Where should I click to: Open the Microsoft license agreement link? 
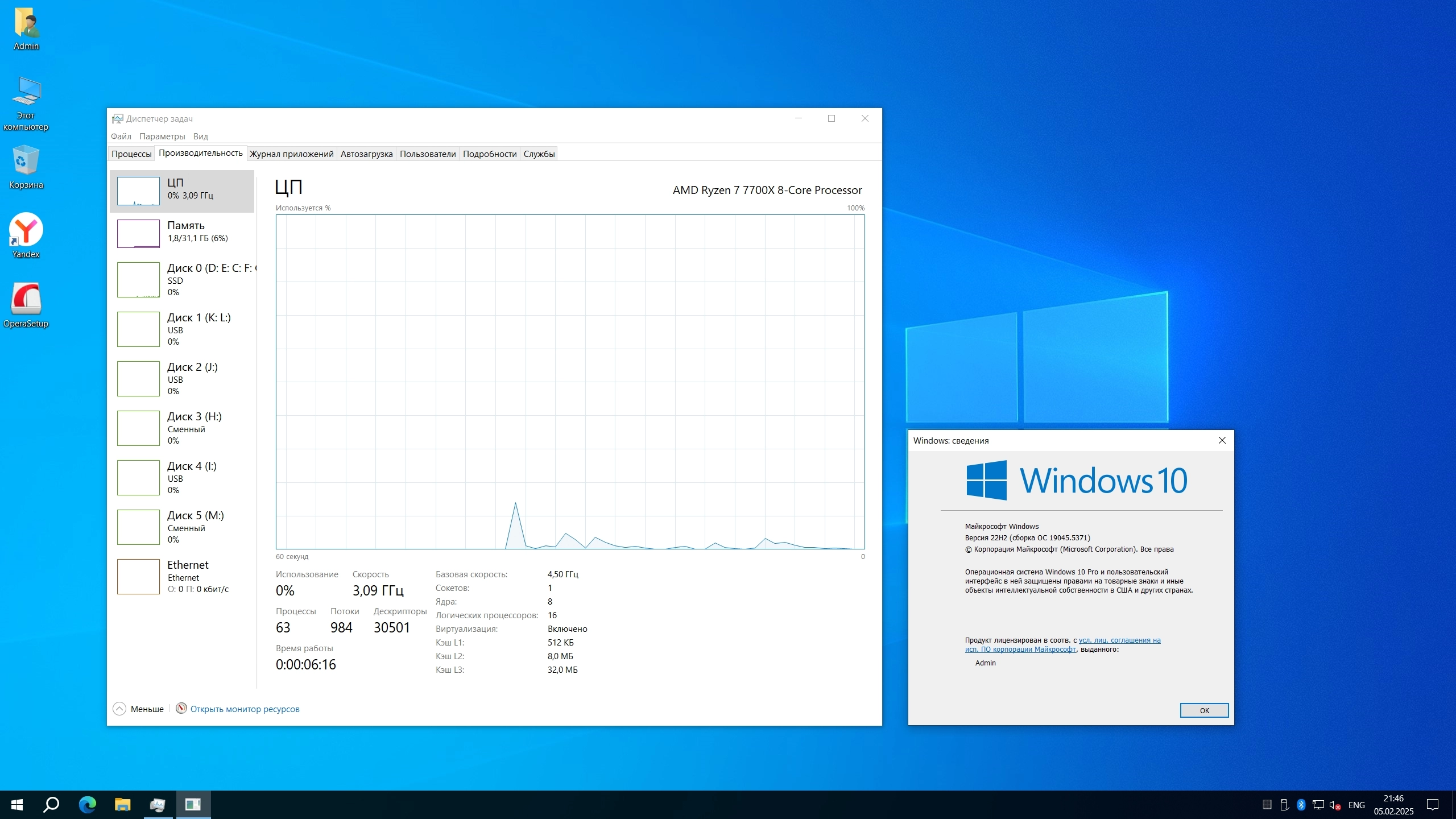[1119, 640]
